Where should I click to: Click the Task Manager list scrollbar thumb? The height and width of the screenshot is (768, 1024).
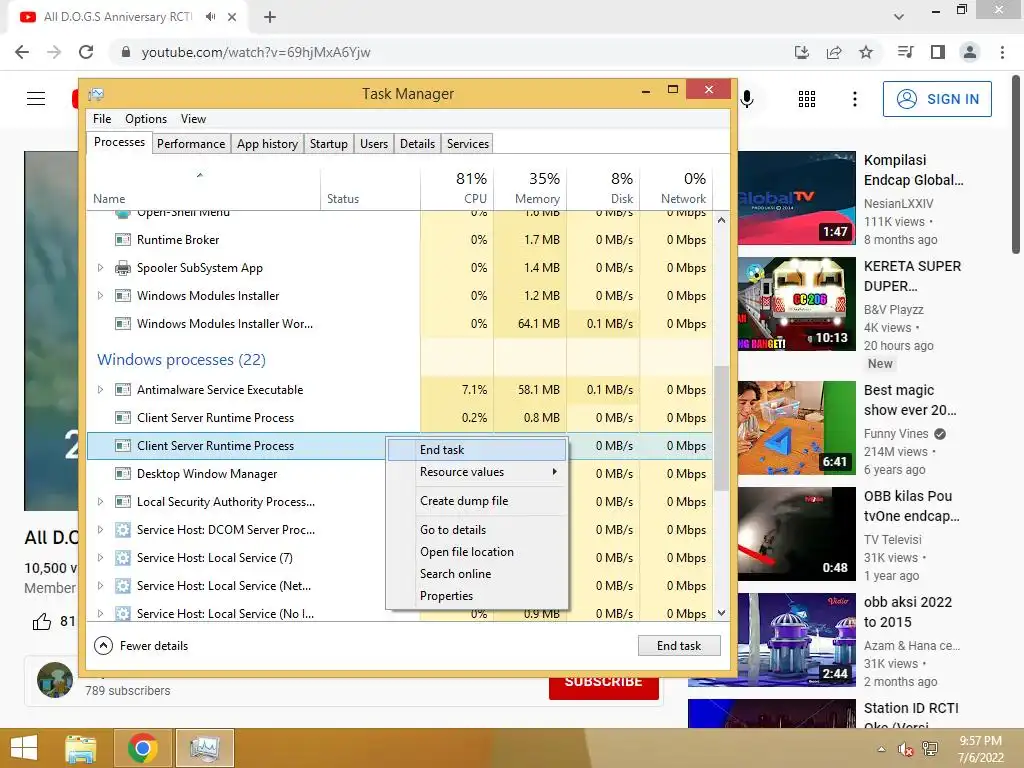pos(721,428)
